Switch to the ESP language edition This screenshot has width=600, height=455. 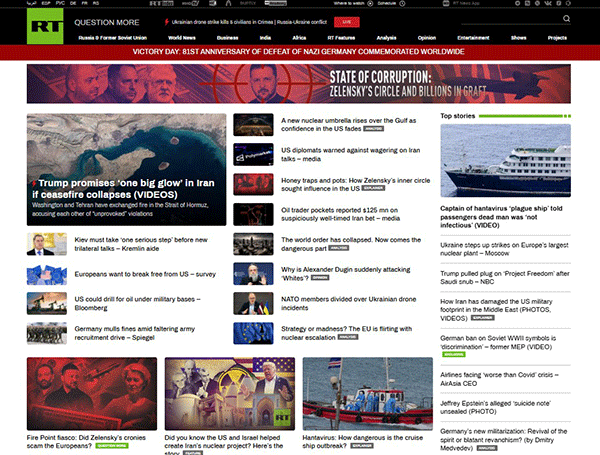coord(46,3)
